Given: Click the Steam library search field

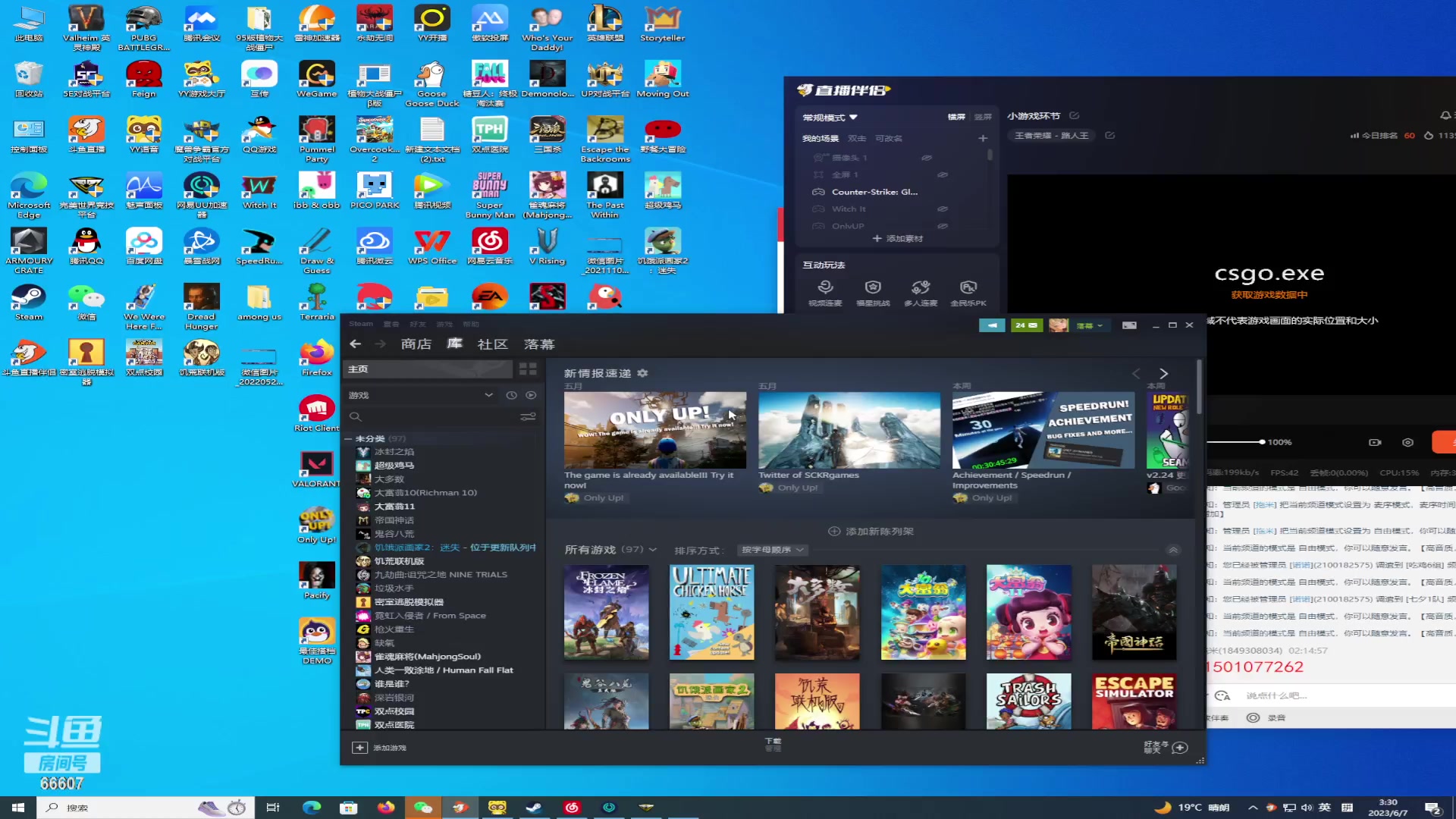Looking at the screenshot, I should pyautogui.click(x=434, y=416).
